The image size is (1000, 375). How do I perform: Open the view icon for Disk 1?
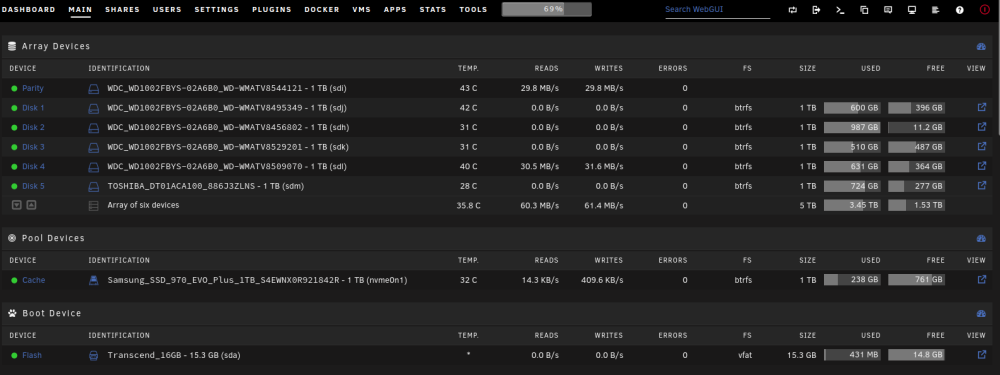(x=982, y=107)
